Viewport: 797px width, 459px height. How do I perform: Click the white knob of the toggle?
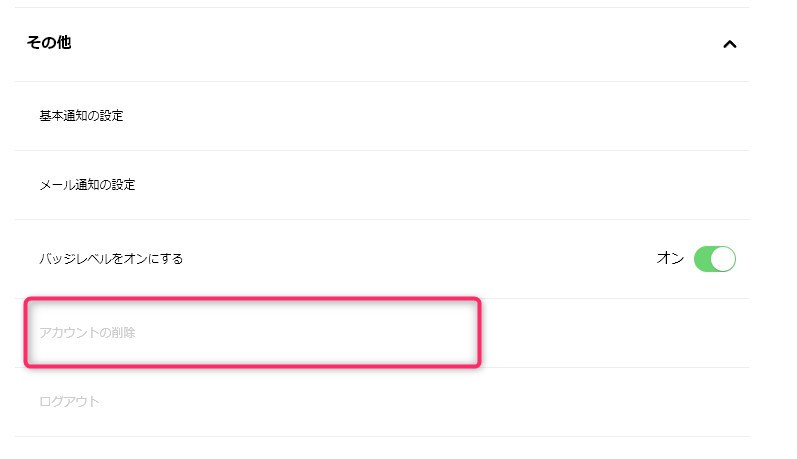[x=723, y=259]
